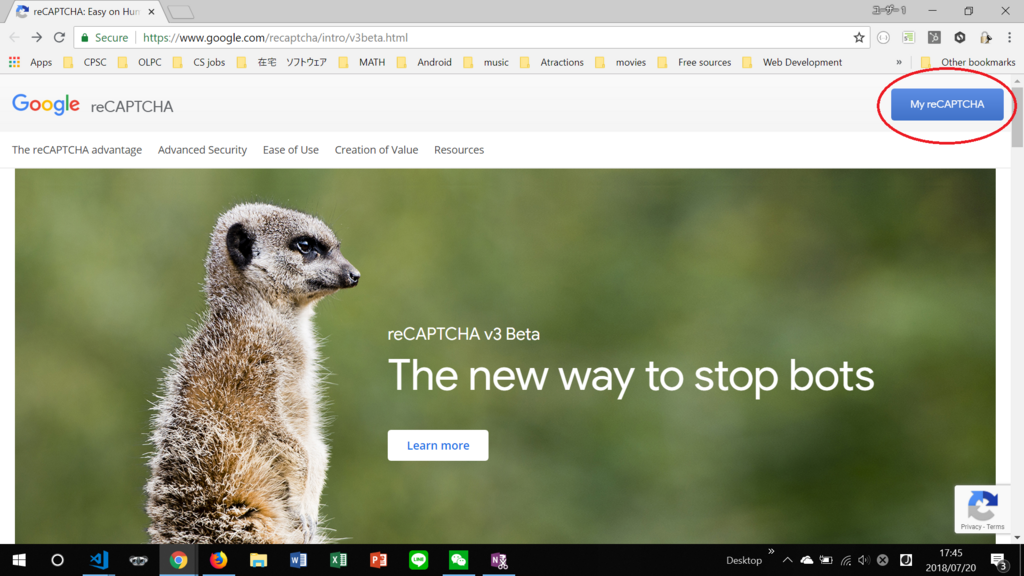1024x576 pixels.
Task: Open the action center notifications icon
Action: click(999, 560)
